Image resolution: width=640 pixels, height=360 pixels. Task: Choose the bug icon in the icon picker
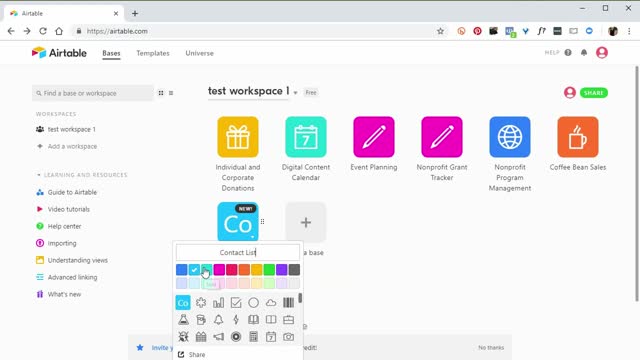183,337
